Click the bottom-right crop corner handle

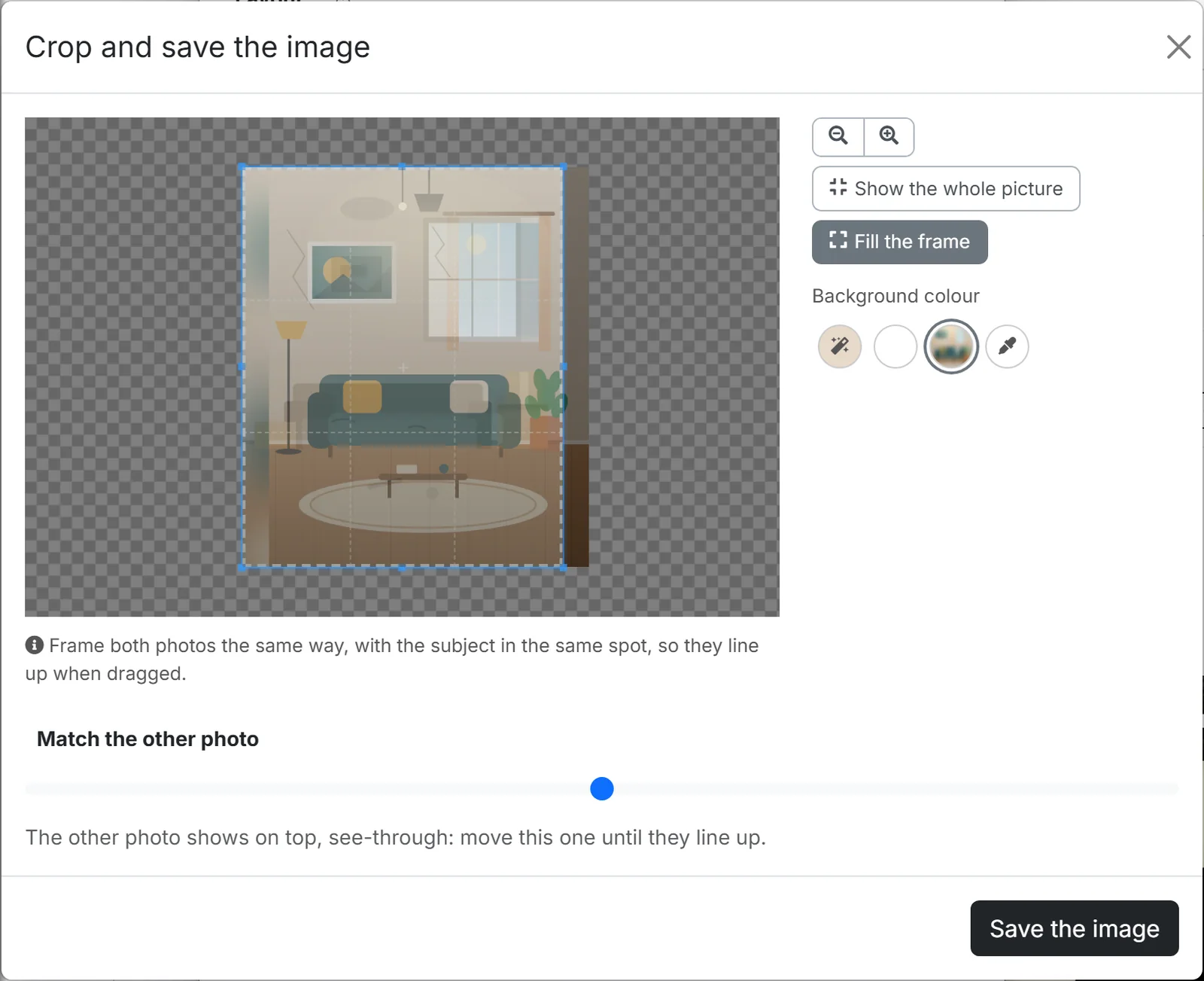tap(564, 568)
